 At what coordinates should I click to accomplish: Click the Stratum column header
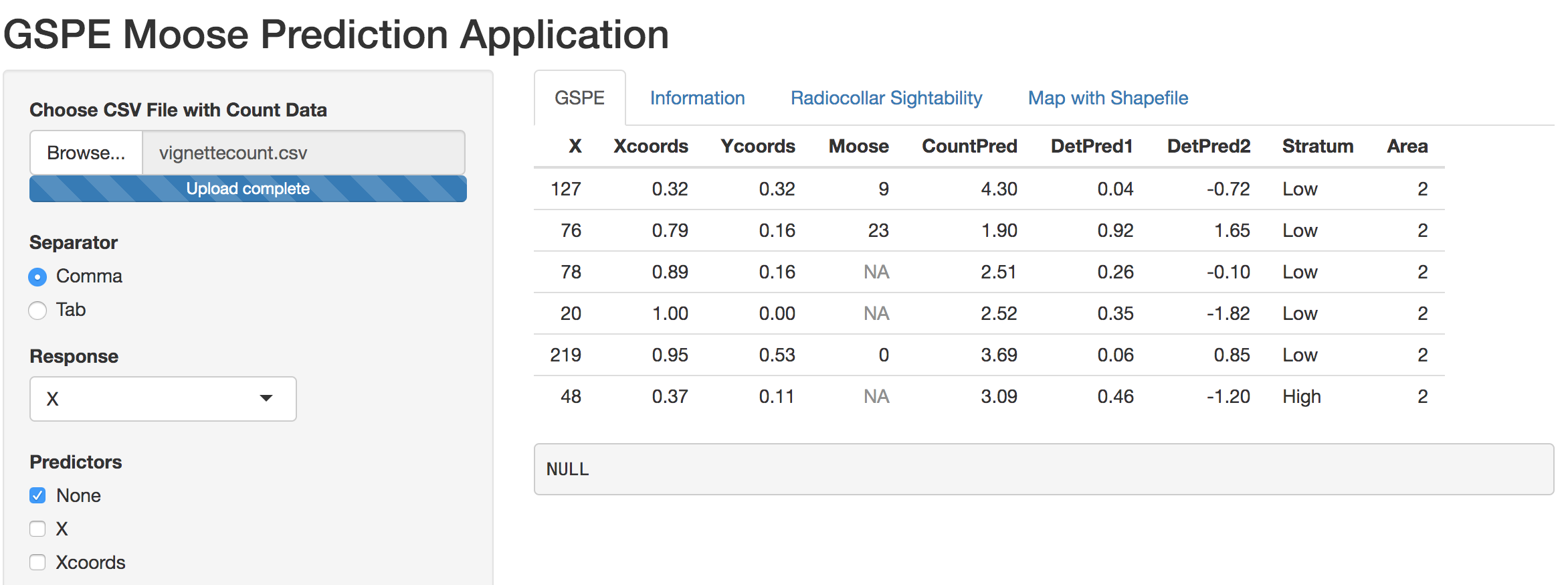(1318, 146)
